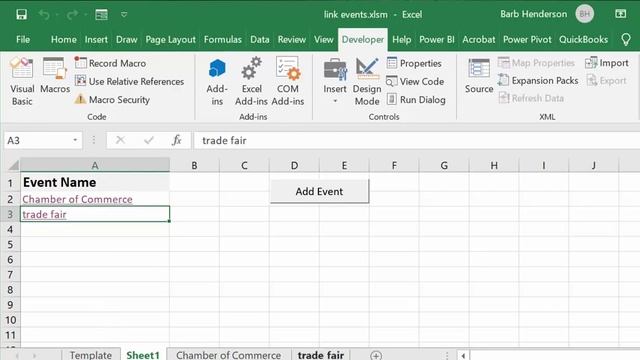Click the formula bar Cancel X
The height and width of the screenshot is (360, 640).
point(120,140)
